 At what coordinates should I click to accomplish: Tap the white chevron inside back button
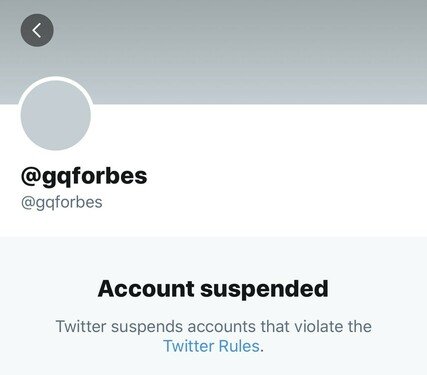click(37, 30)
